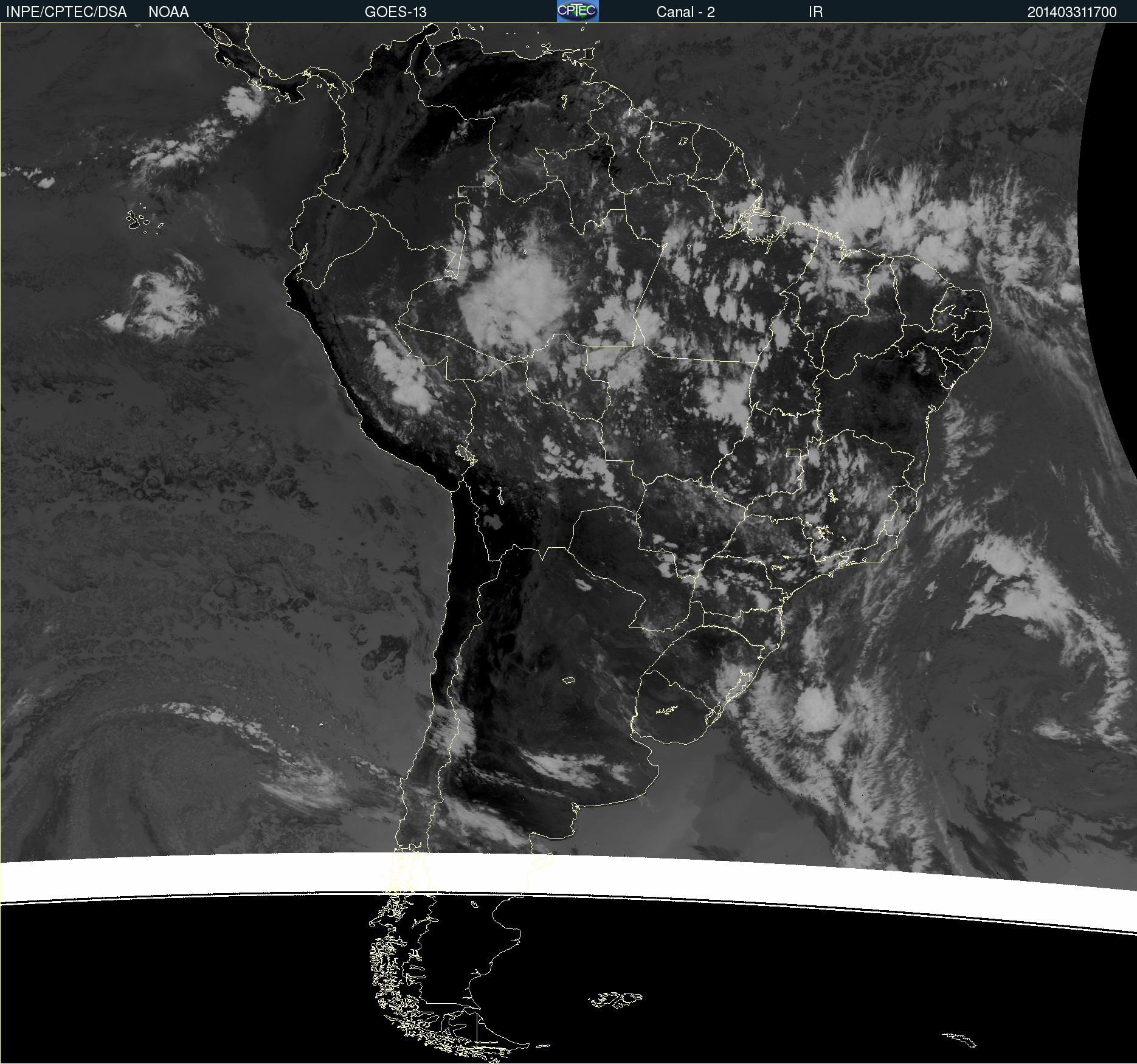This screenshot has height=1064, width=1137.
Task: Click the NOAA label in header
Action: [x=168, y=12]
